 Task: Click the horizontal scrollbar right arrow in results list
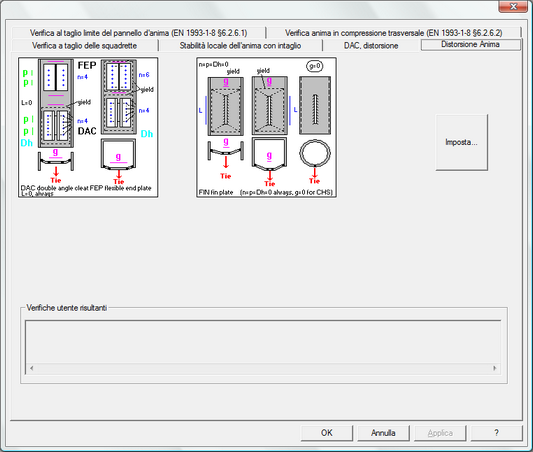point(495,368)
